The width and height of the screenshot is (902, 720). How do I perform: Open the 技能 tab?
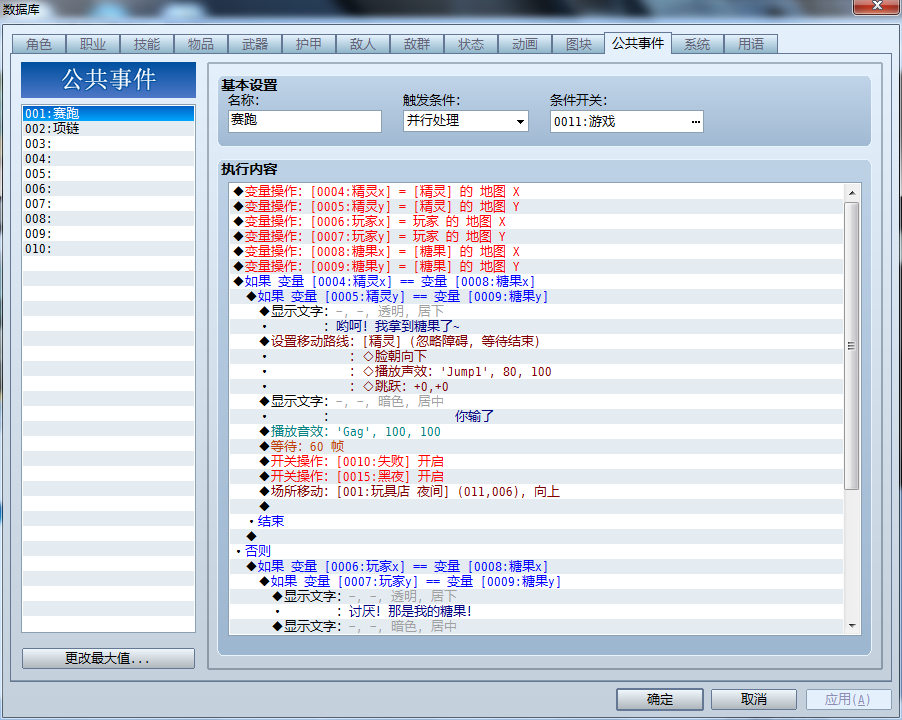click(x=147, y=44)
